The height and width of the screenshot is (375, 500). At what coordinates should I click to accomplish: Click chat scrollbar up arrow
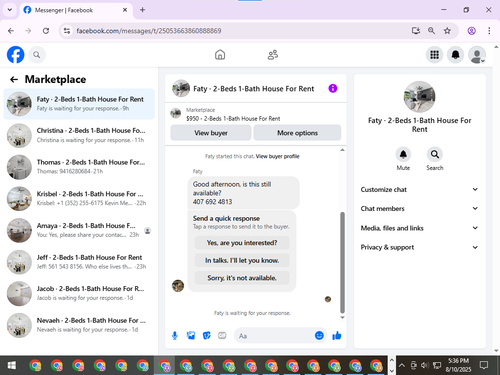342,150
